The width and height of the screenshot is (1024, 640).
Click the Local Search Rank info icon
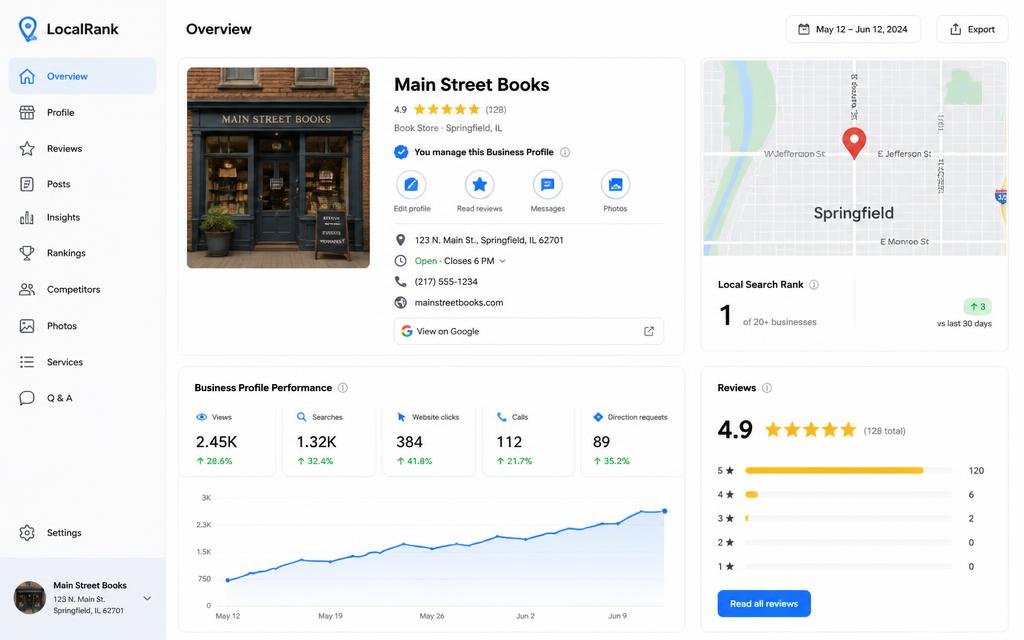click(x=814, y=285)
